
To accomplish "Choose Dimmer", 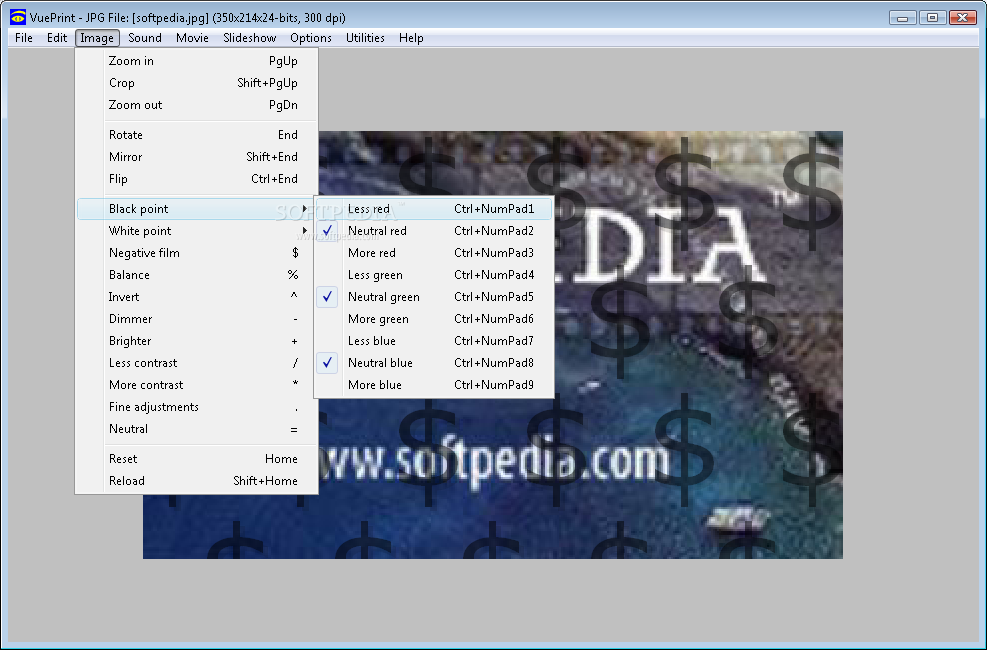I will pyautogui.click(x=196, y=319).
